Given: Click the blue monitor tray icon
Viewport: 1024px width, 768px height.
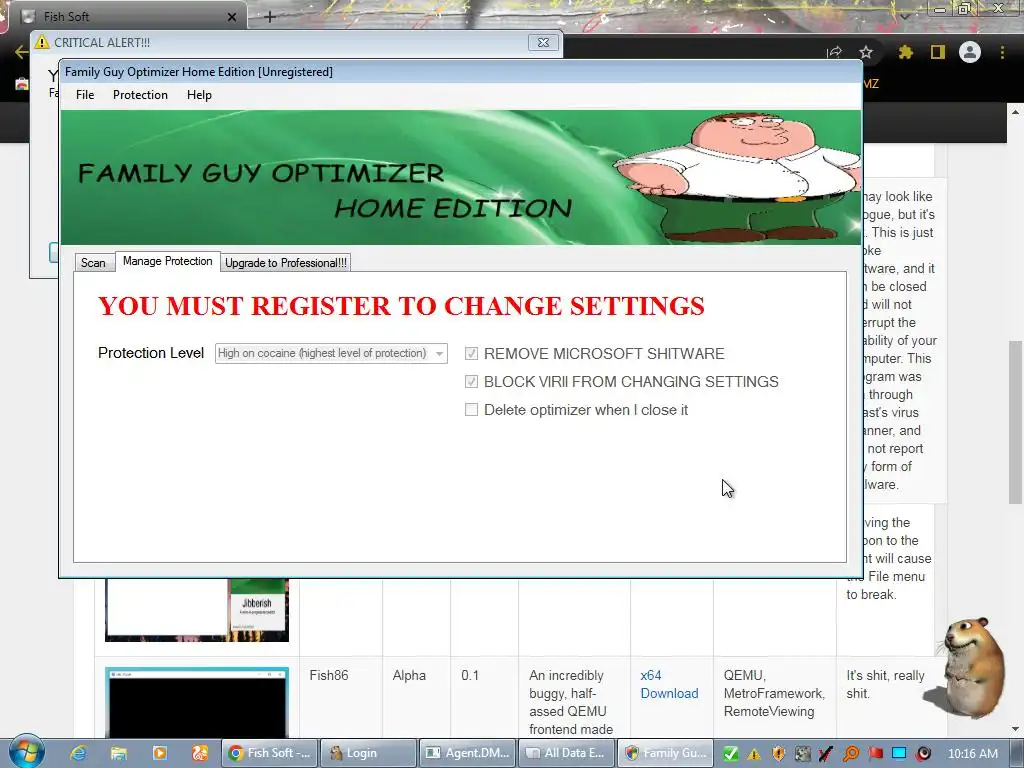Looking at the screenshot, I should pos(899,754).
